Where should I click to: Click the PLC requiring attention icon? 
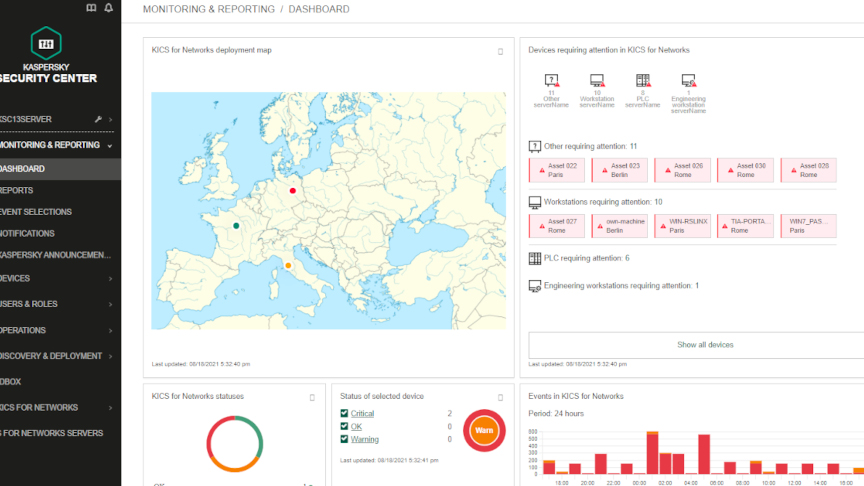point(534,258)
